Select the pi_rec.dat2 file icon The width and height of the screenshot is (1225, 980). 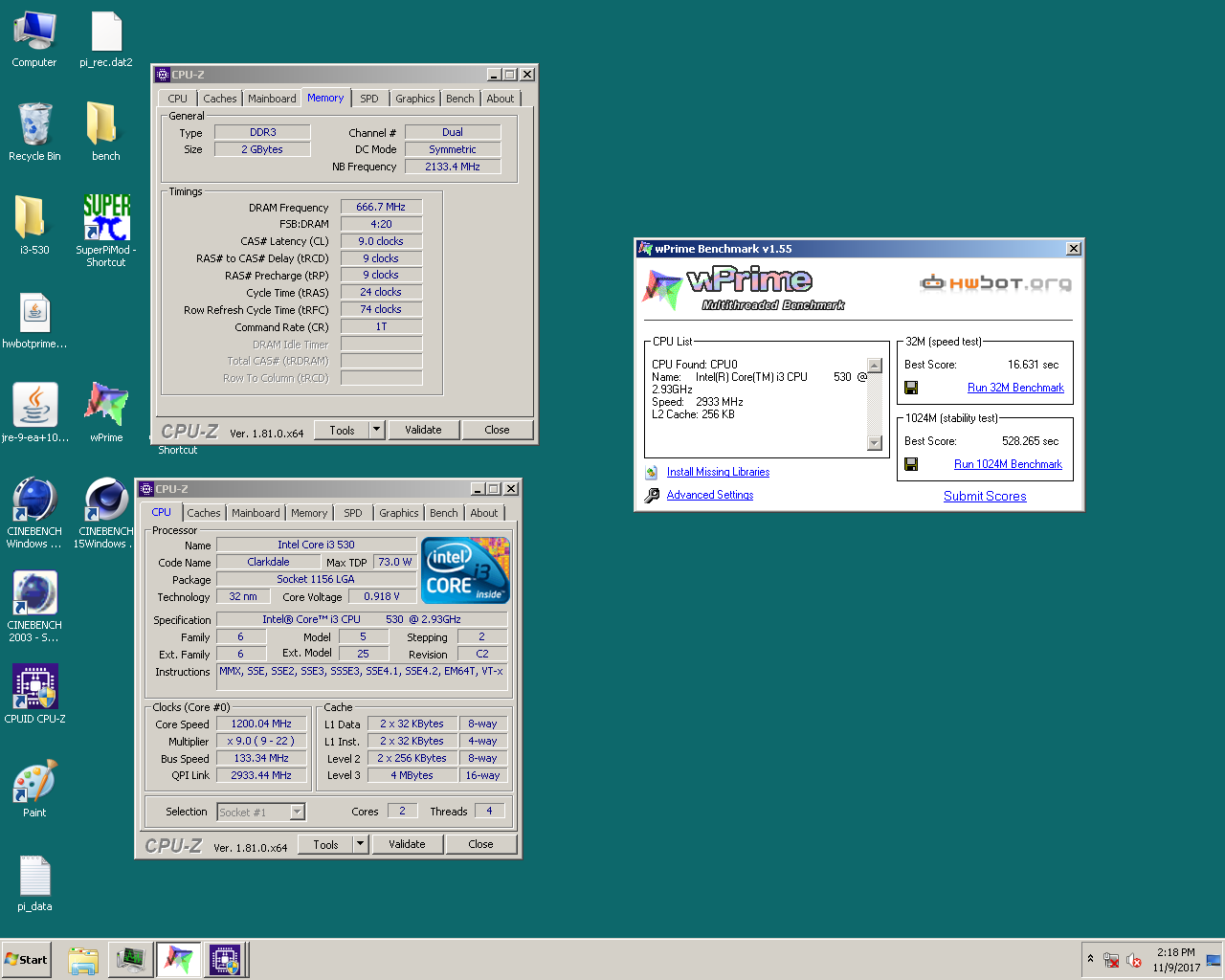pos(106,39)
